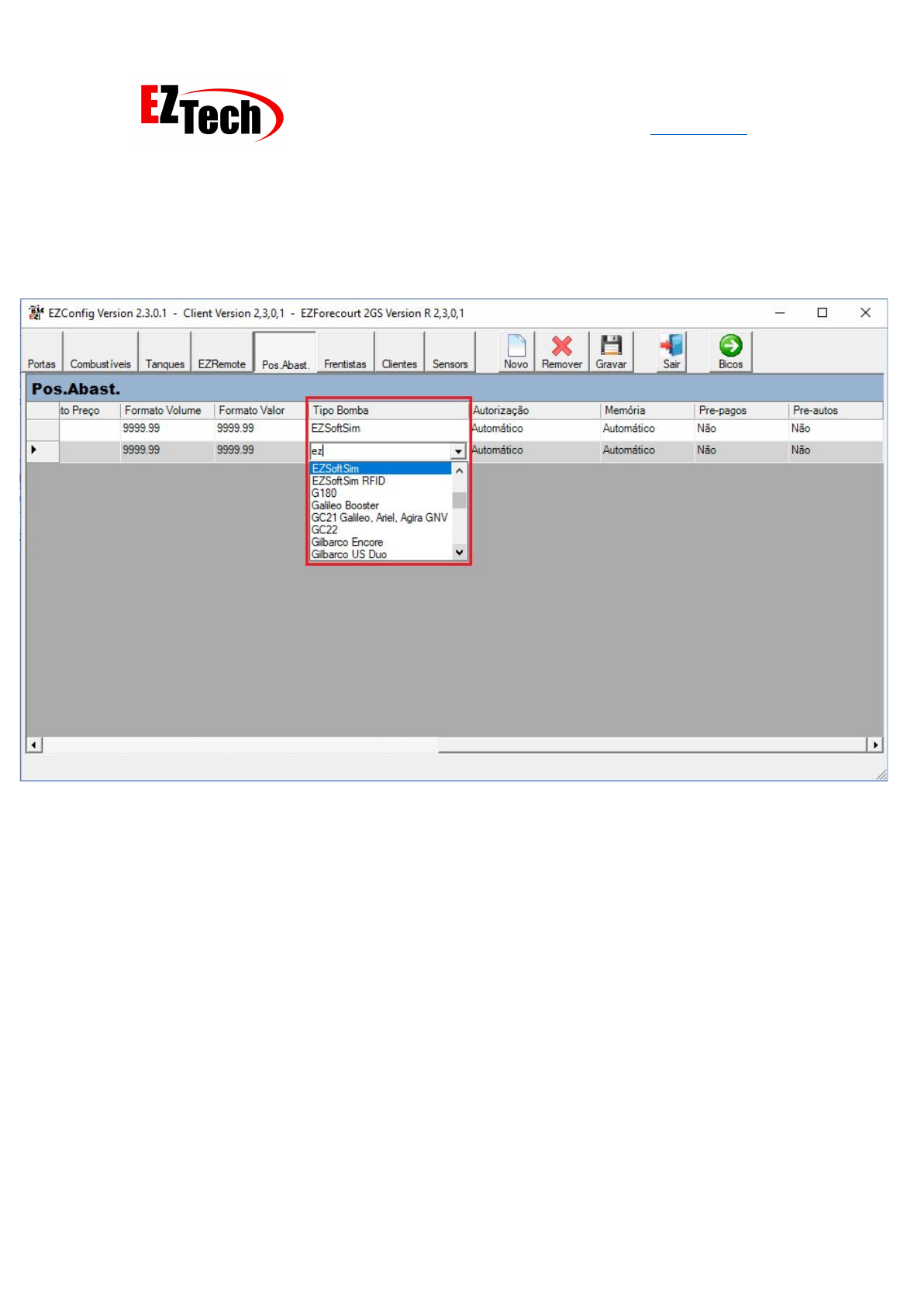Open the Sensors tab

450,353
